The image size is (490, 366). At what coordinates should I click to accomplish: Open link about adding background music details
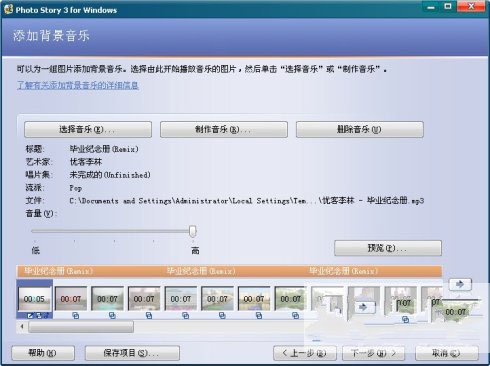(x=78, y=85)
